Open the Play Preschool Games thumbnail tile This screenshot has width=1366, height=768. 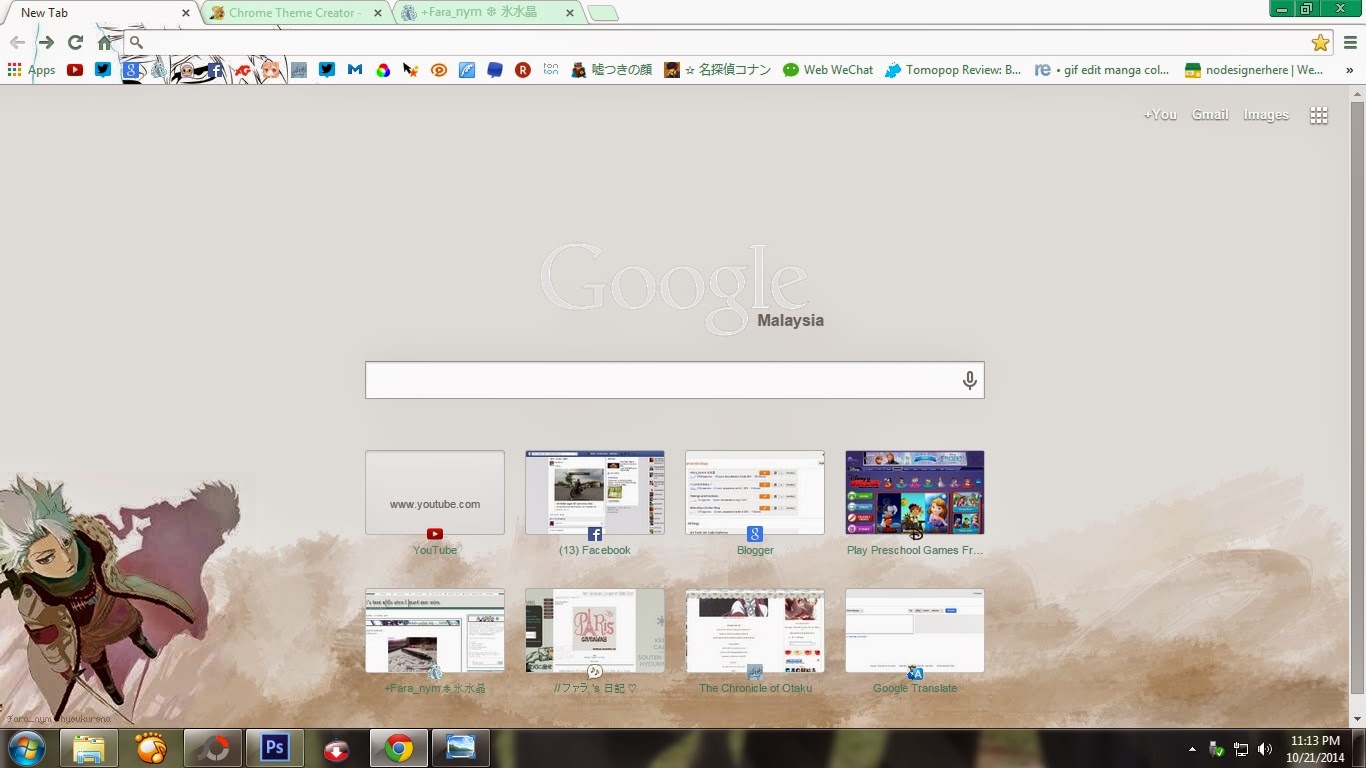(915, 492)
